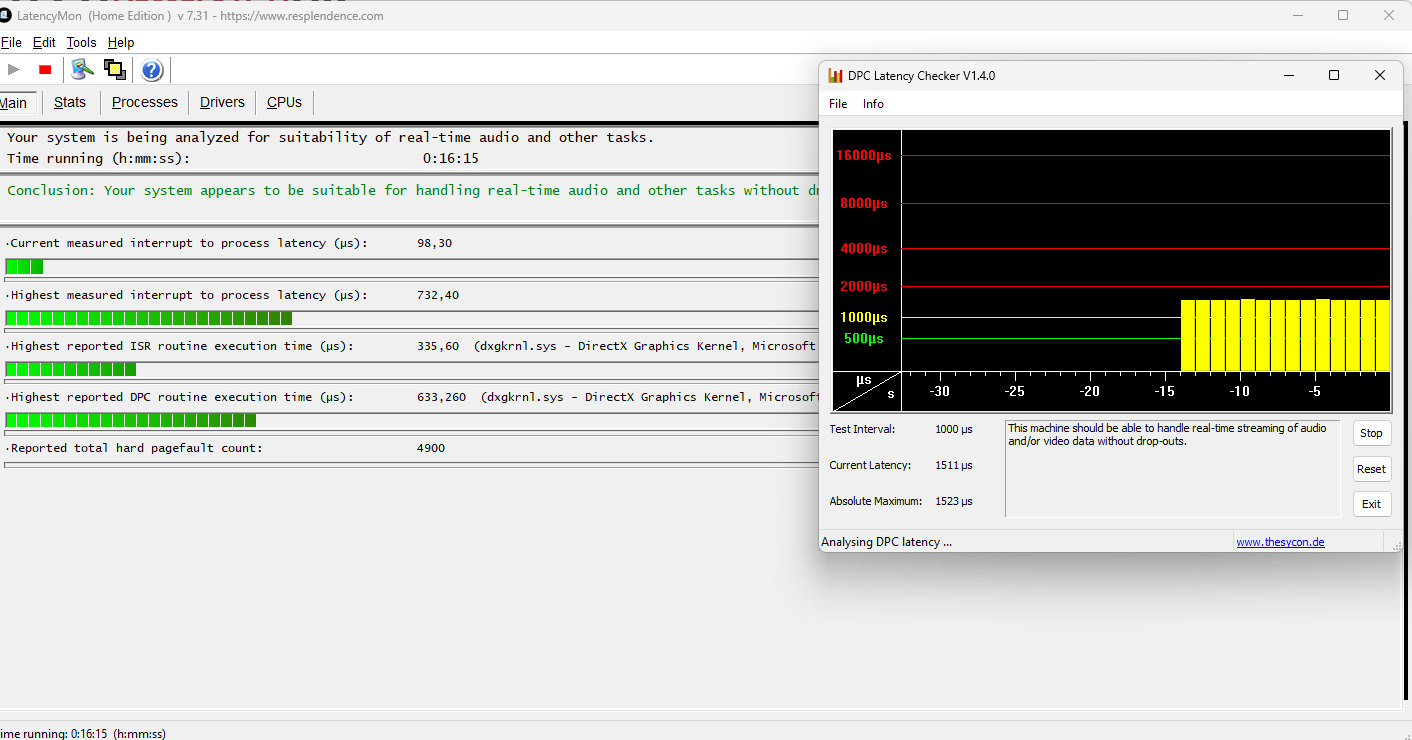The image size is (1412, 740).
Task: Click DPC Latency Checker title bar icon
Action: pos(835,76)
